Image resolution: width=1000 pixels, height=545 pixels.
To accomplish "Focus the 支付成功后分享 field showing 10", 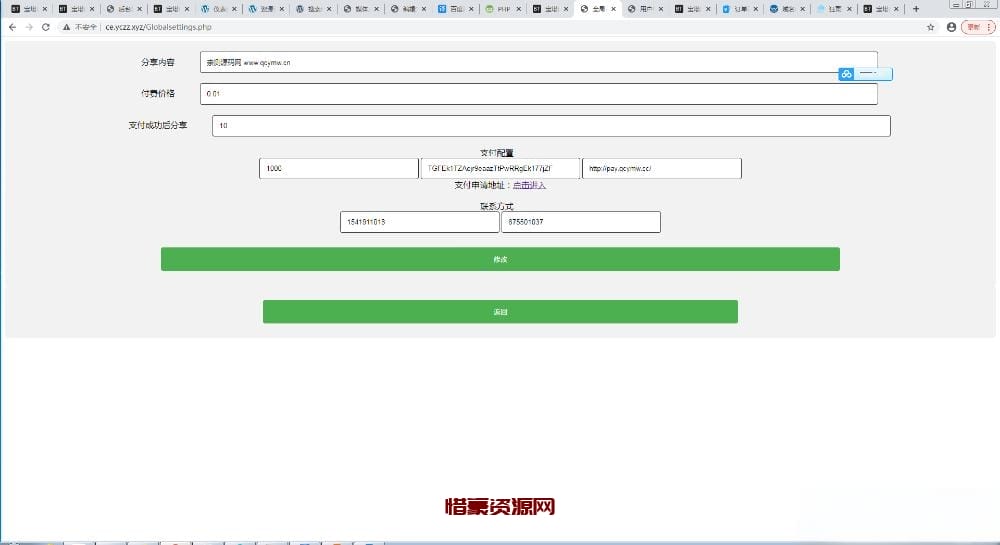I will (551, 126).
